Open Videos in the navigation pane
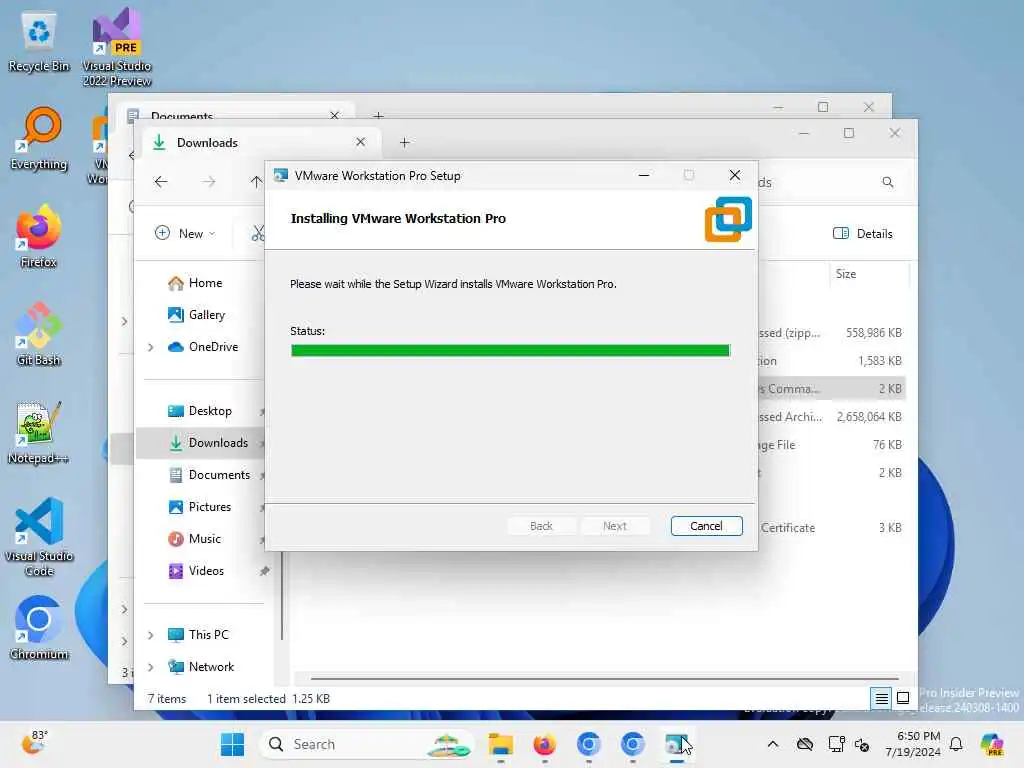This screenshot has height=768, width=1024. 205,571
